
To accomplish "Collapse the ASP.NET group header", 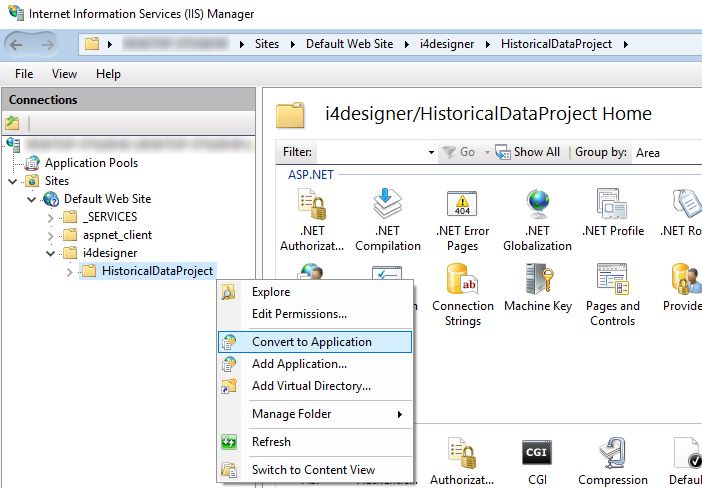I will [x=311, y=175].
